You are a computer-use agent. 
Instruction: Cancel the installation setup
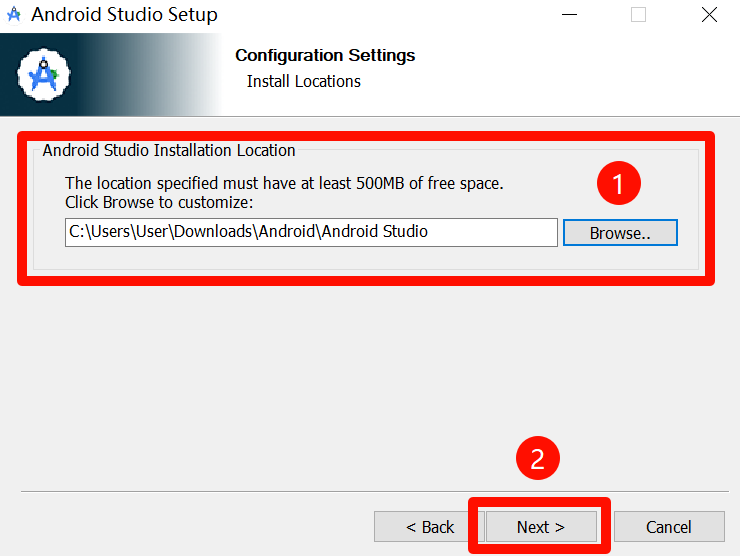point(669,527)
